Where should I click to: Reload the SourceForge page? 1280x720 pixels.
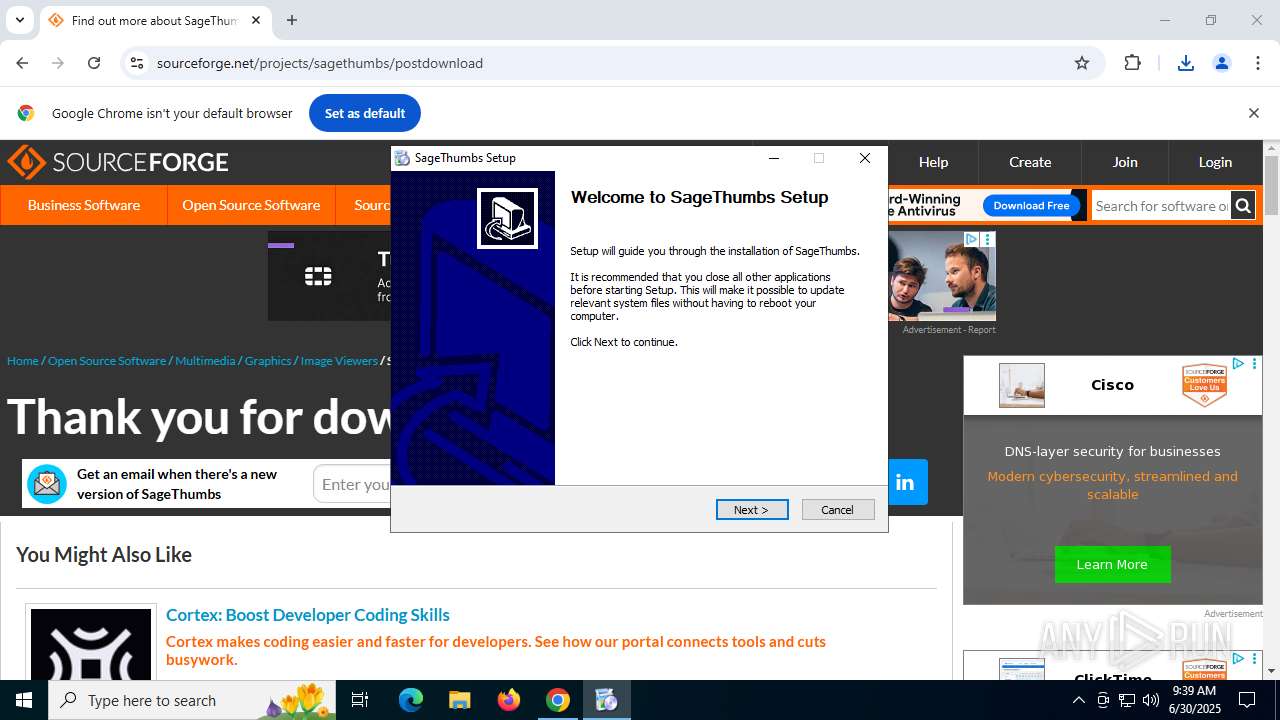pyautogui.click(x=94, y=63)
